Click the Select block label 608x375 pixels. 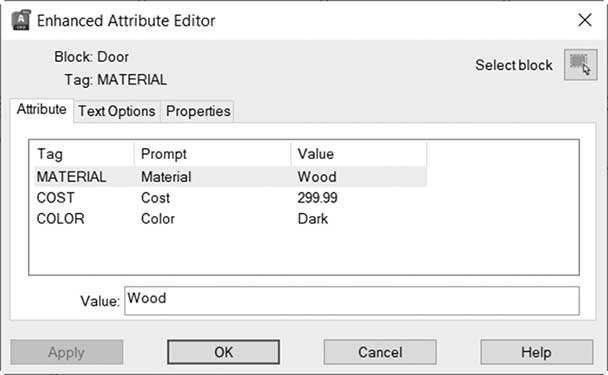(x=514, y=65)
